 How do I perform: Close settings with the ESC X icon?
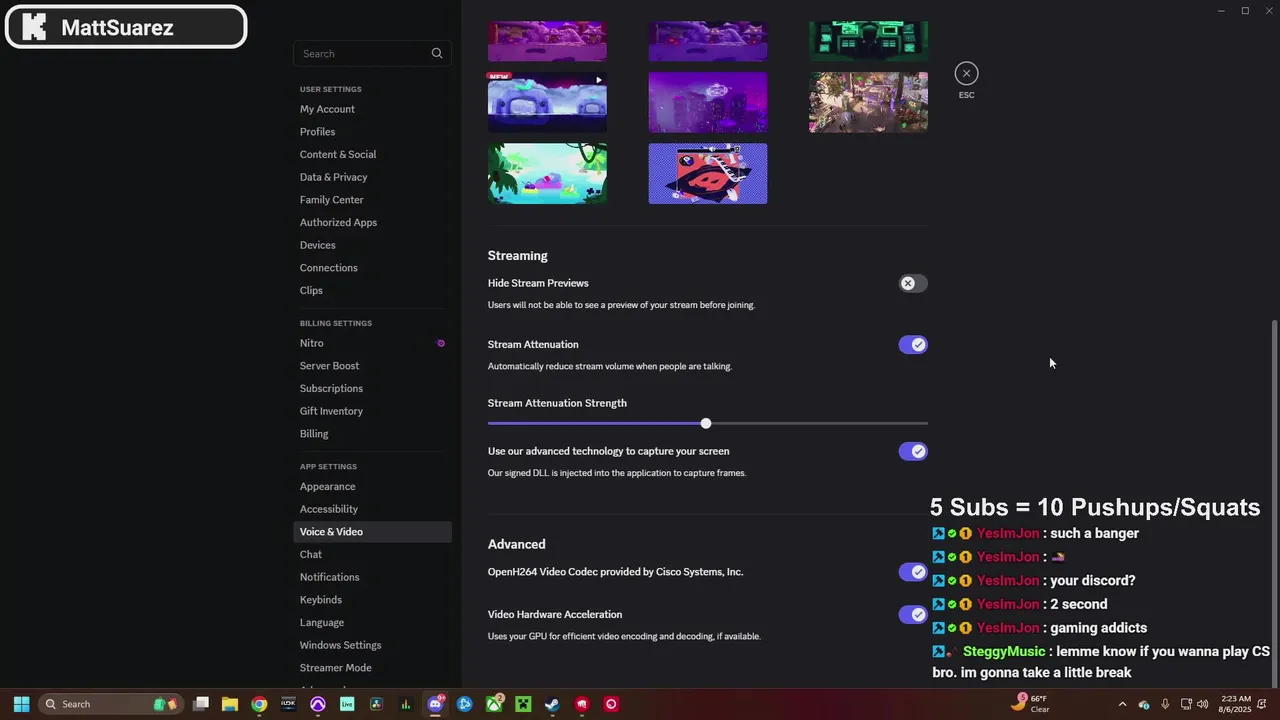coord(966,73)
